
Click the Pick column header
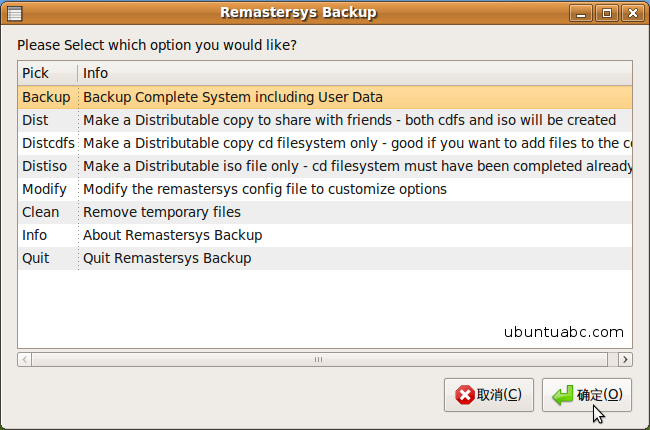pyautogui.click(x=48, y=73)
